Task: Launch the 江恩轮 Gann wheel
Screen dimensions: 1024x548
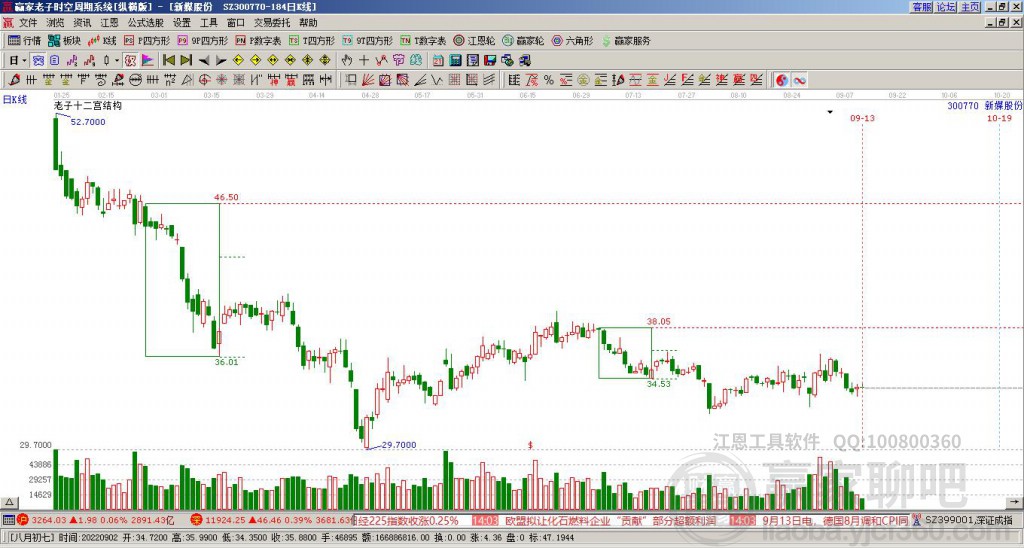Action: coord(475,40)
